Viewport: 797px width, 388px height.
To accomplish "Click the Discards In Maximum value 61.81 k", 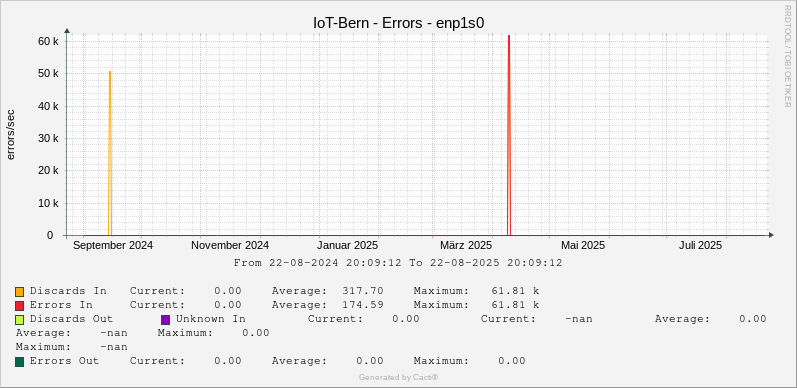I will point(515,291).
